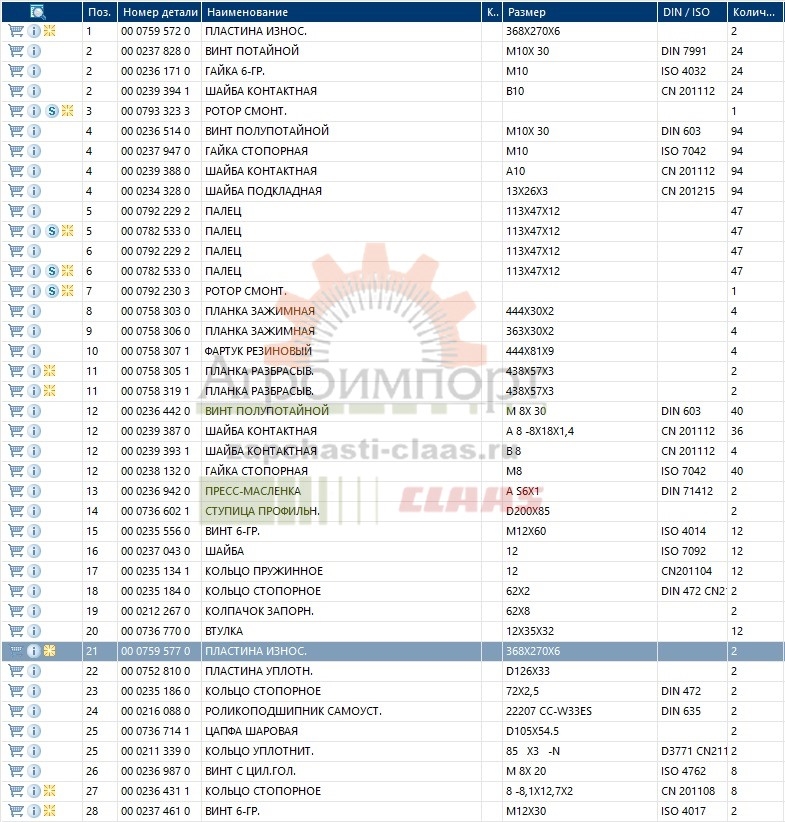Select the РОЛИКОПОДШИПНИК САМОУСТ. row
The image size is (785, 822).
[293, 711]
